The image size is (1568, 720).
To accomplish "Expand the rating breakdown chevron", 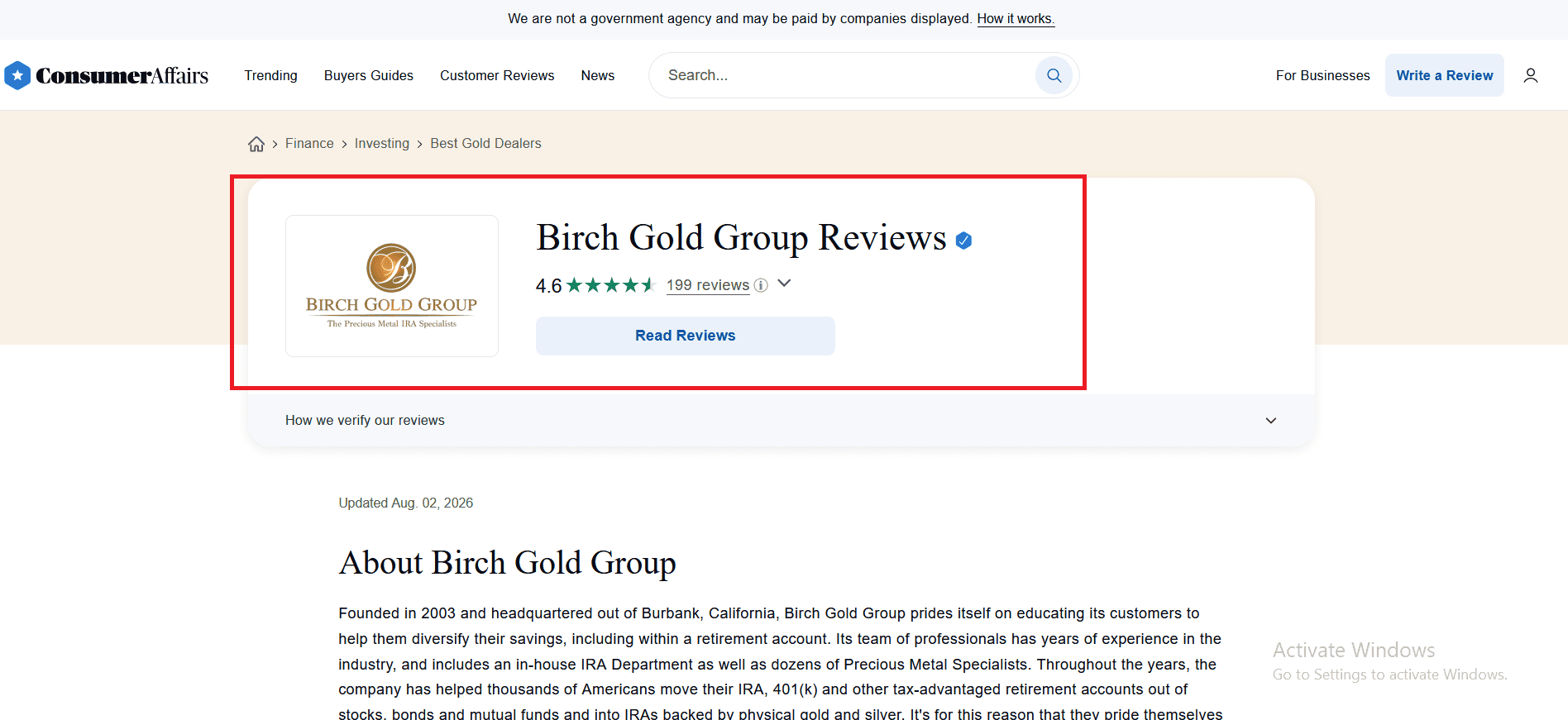I will 785,284.
